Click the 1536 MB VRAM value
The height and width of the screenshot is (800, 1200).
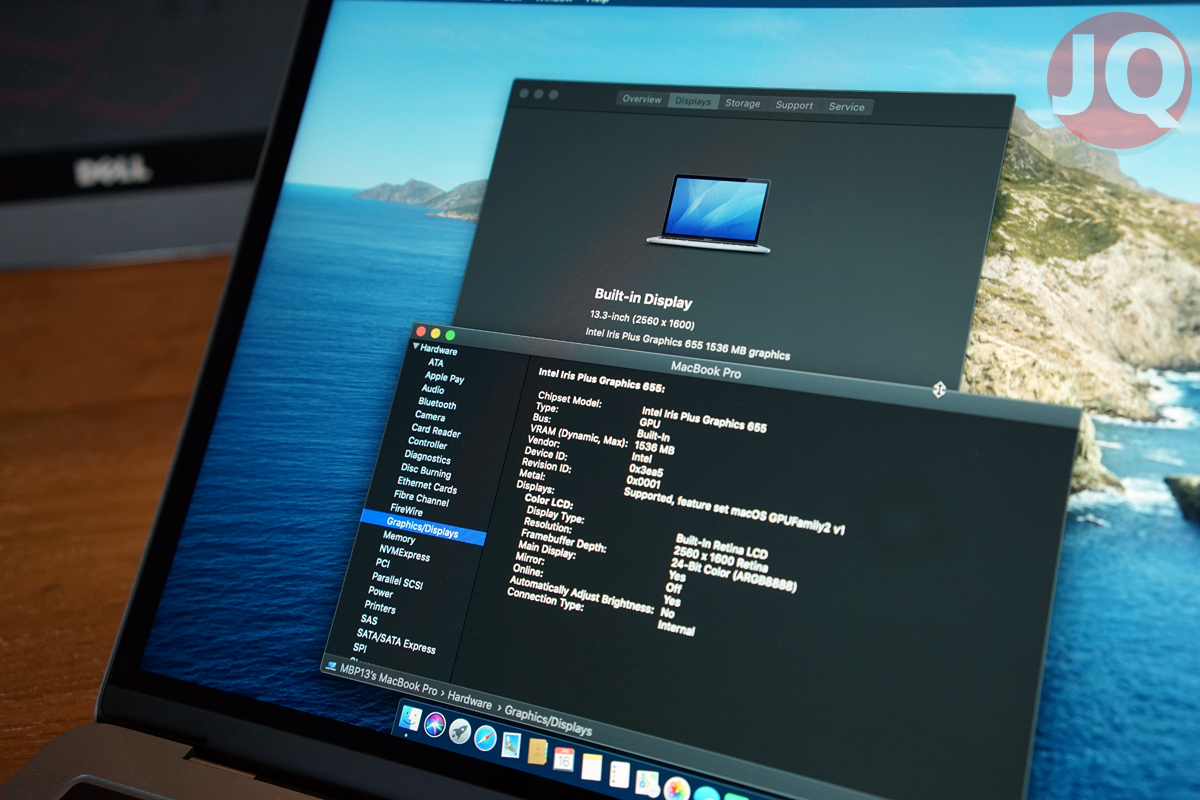pyautogui.click(x=654, y=448)
